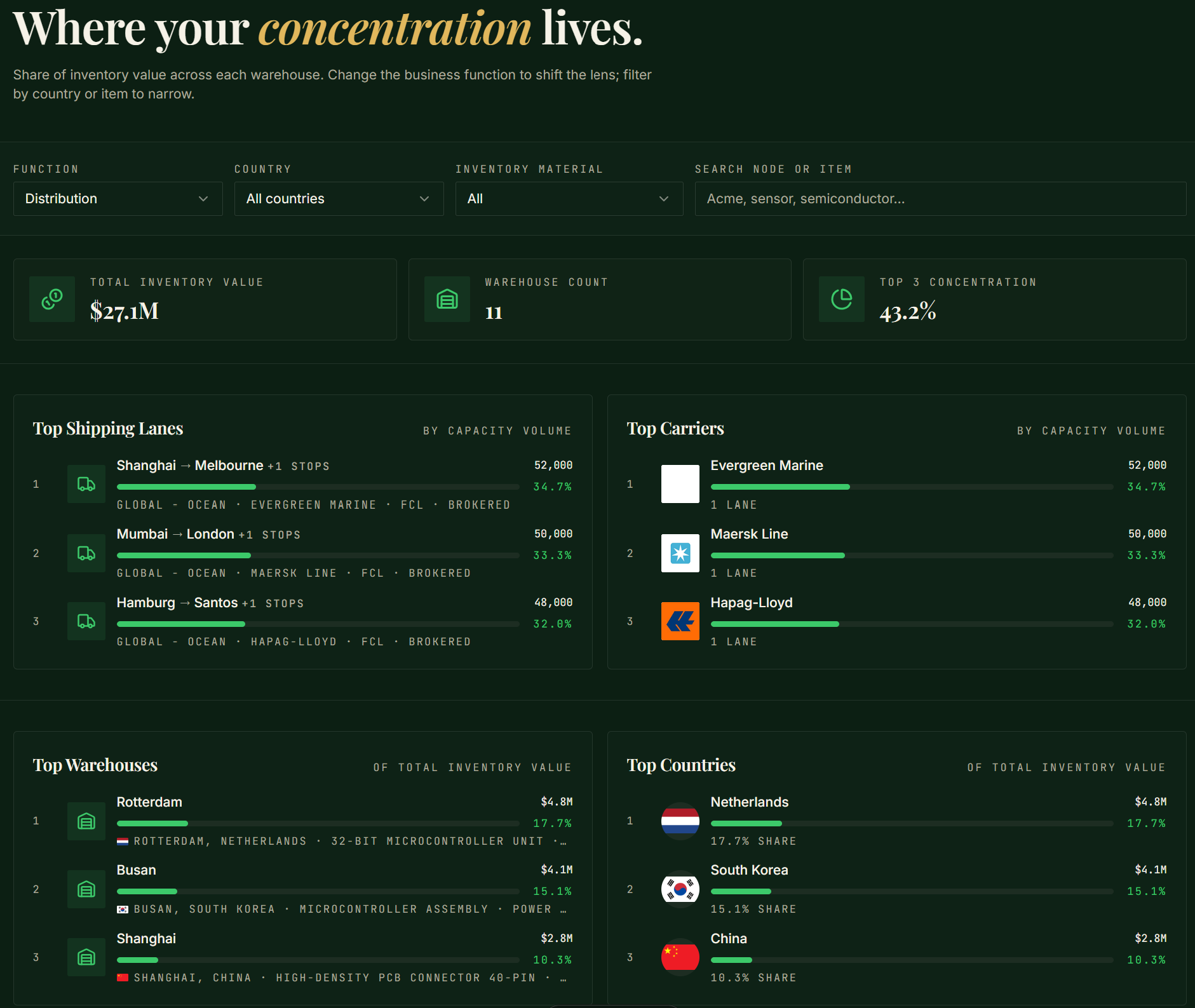
Task: Click the Evergreen Marine capacity progress bar
Action: tap(912, 487)
